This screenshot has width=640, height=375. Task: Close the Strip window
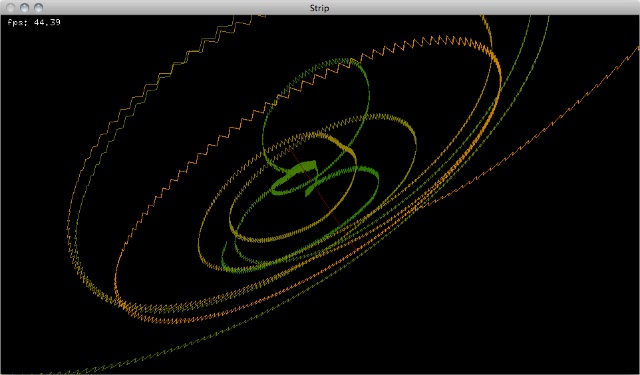(11, 8)
